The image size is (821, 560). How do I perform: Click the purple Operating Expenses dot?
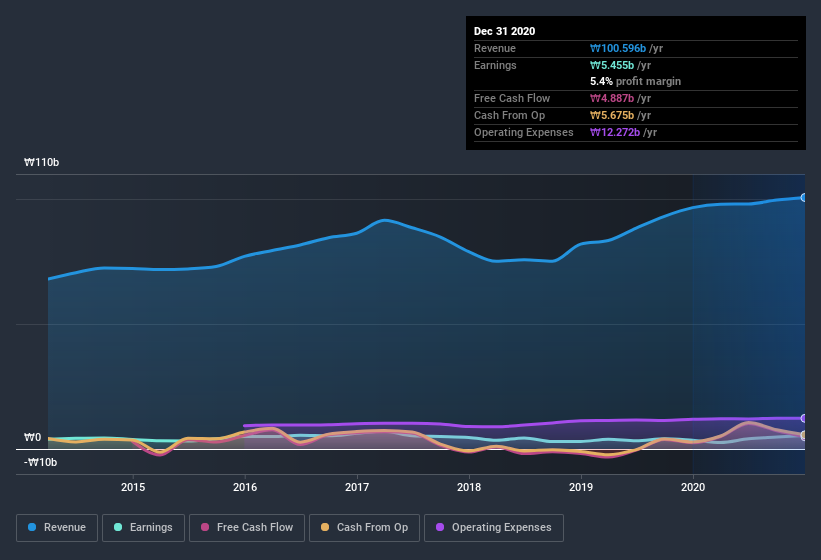tap(441, 527)
